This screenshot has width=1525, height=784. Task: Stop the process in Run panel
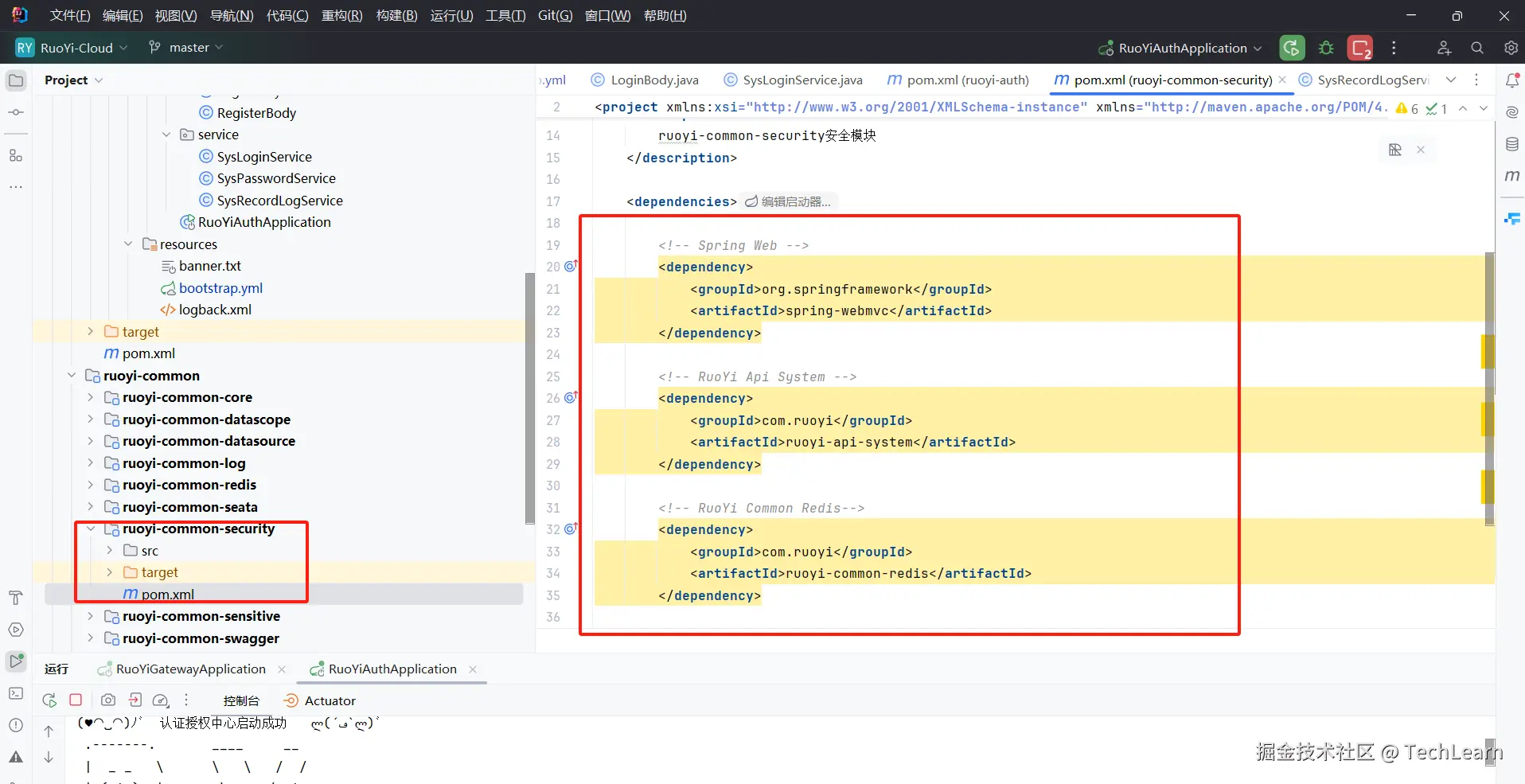[x=76, y=700]
